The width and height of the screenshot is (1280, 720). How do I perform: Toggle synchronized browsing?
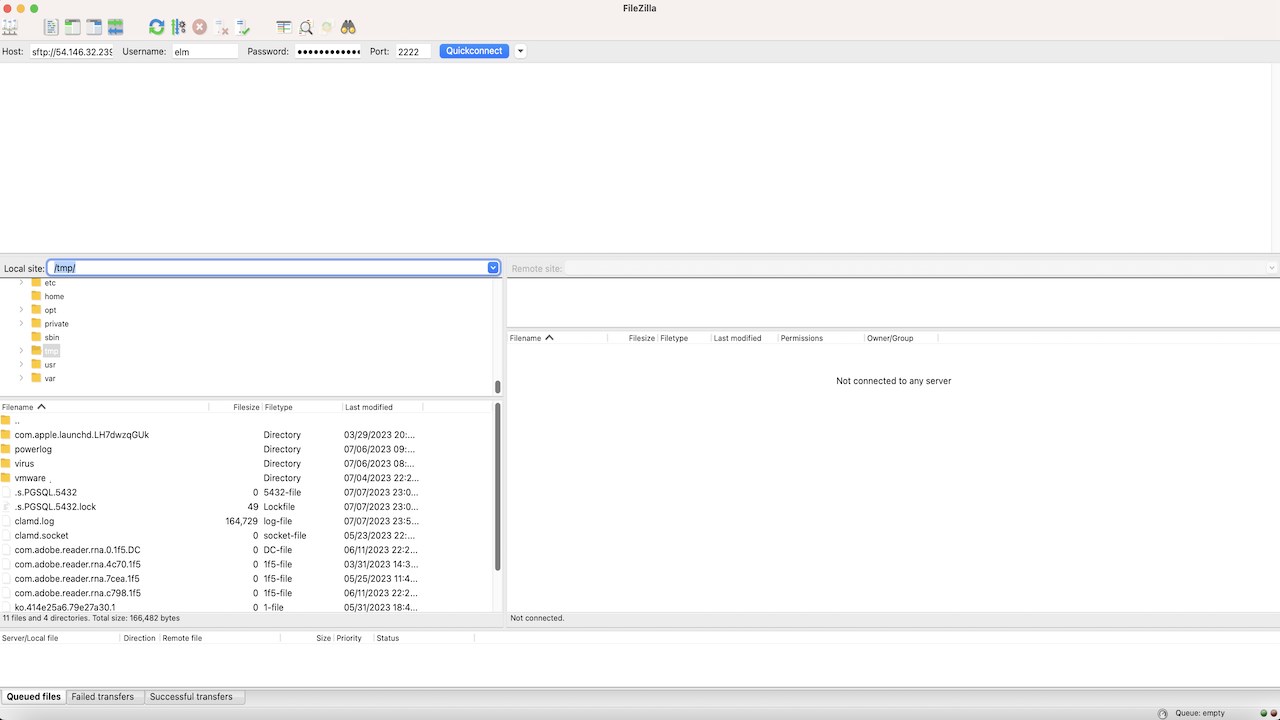[x=327, y=27]
